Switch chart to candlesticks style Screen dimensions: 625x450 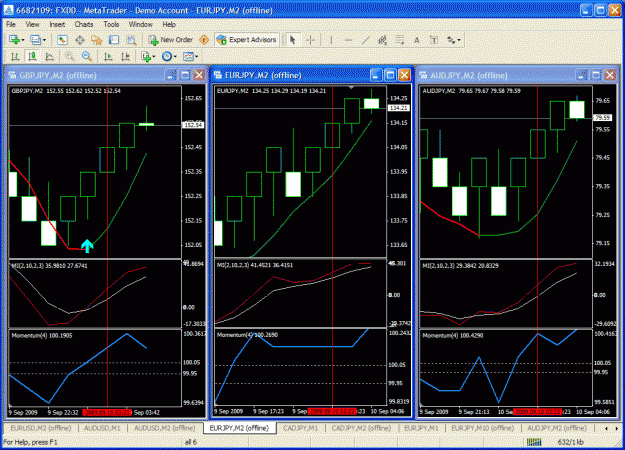32,57
